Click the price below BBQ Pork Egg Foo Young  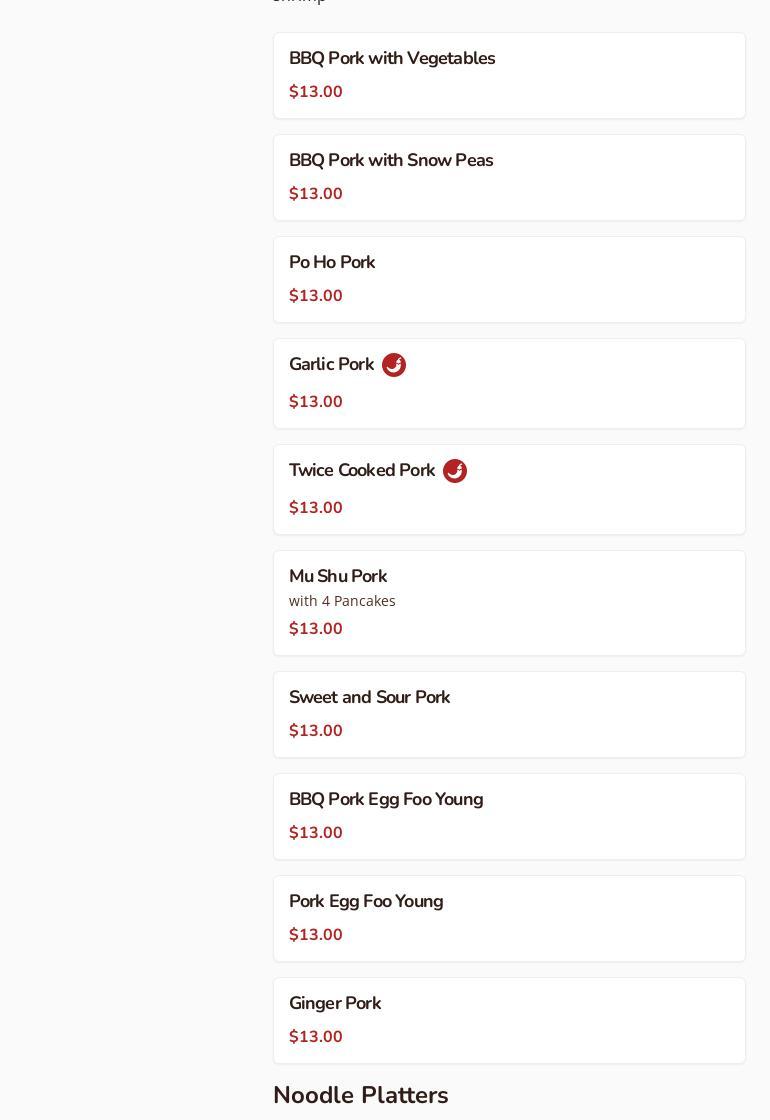(316, 833)
